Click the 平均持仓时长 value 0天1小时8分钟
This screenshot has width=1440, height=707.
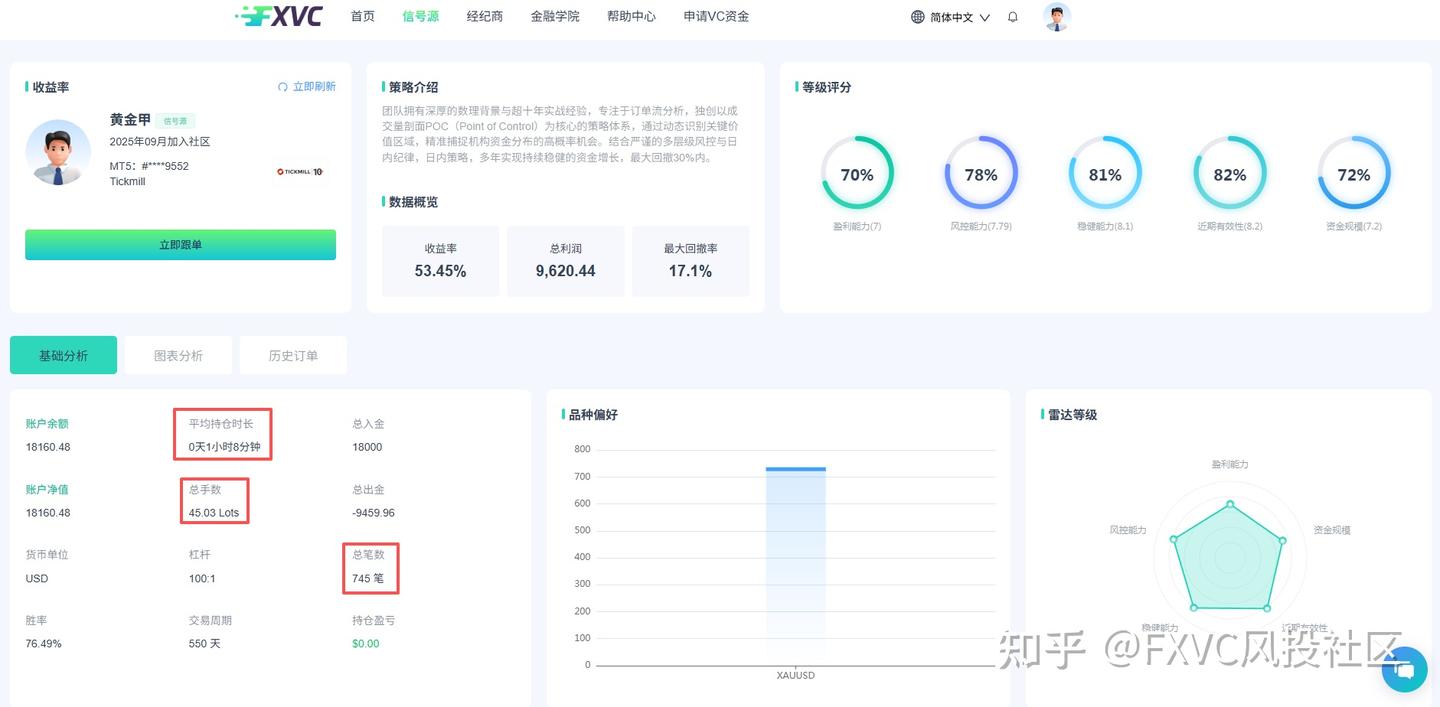tap(224, 447)
